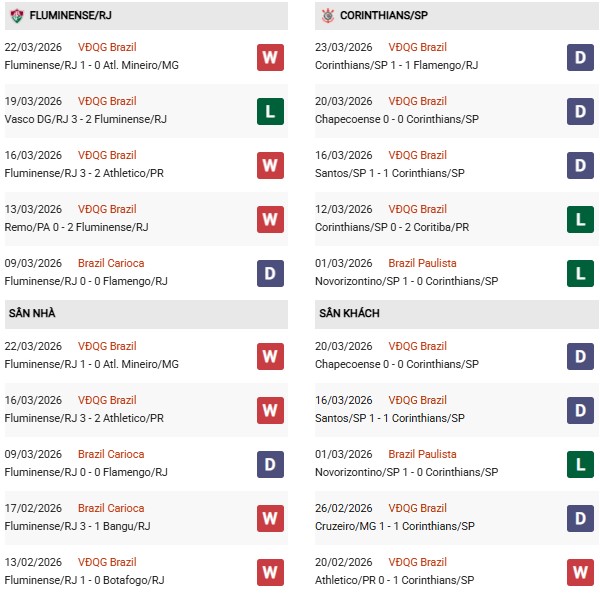Click the Corinthians club crest icon
The height and width of the screenshot is (595, 600).
tap(327, 16)
